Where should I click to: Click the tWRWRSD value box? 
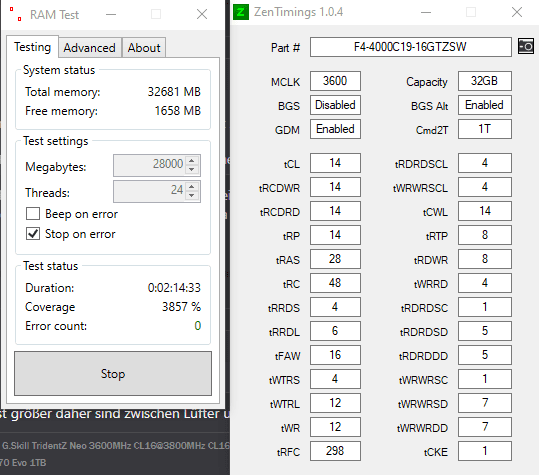pyautogui.click(x=484, y=403)
